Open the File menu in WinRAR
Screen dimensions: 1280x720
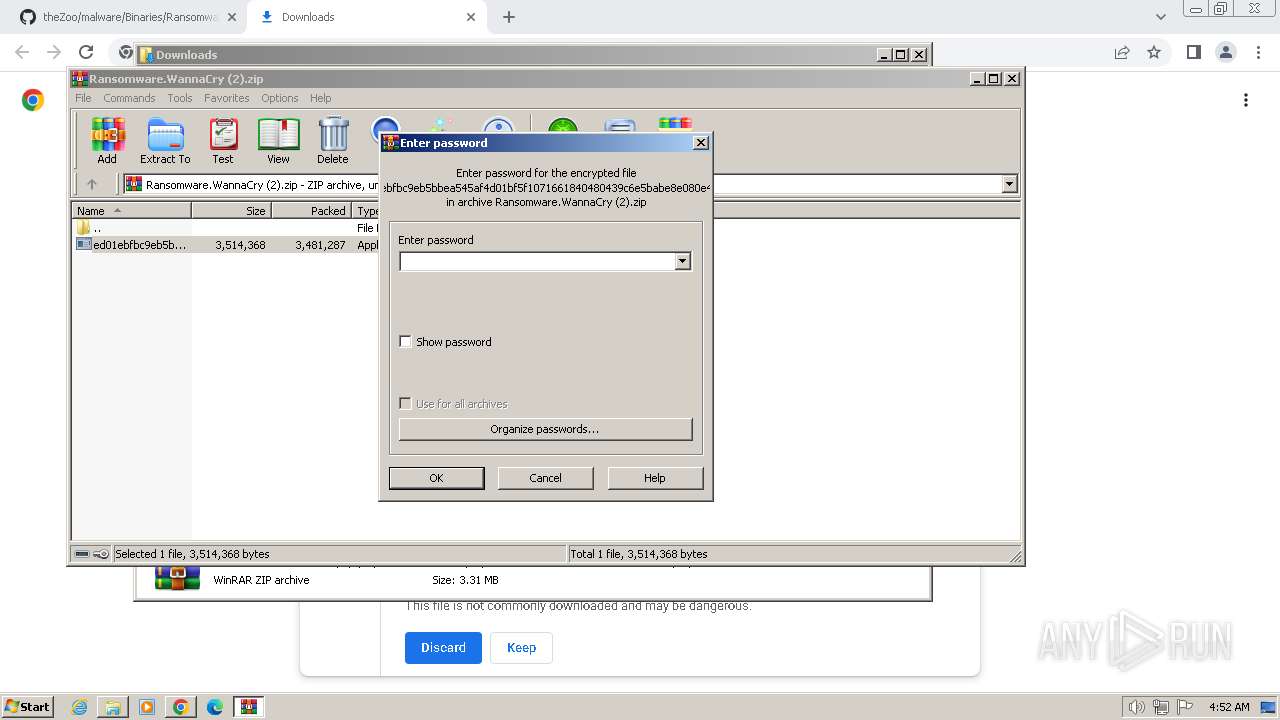83,98
